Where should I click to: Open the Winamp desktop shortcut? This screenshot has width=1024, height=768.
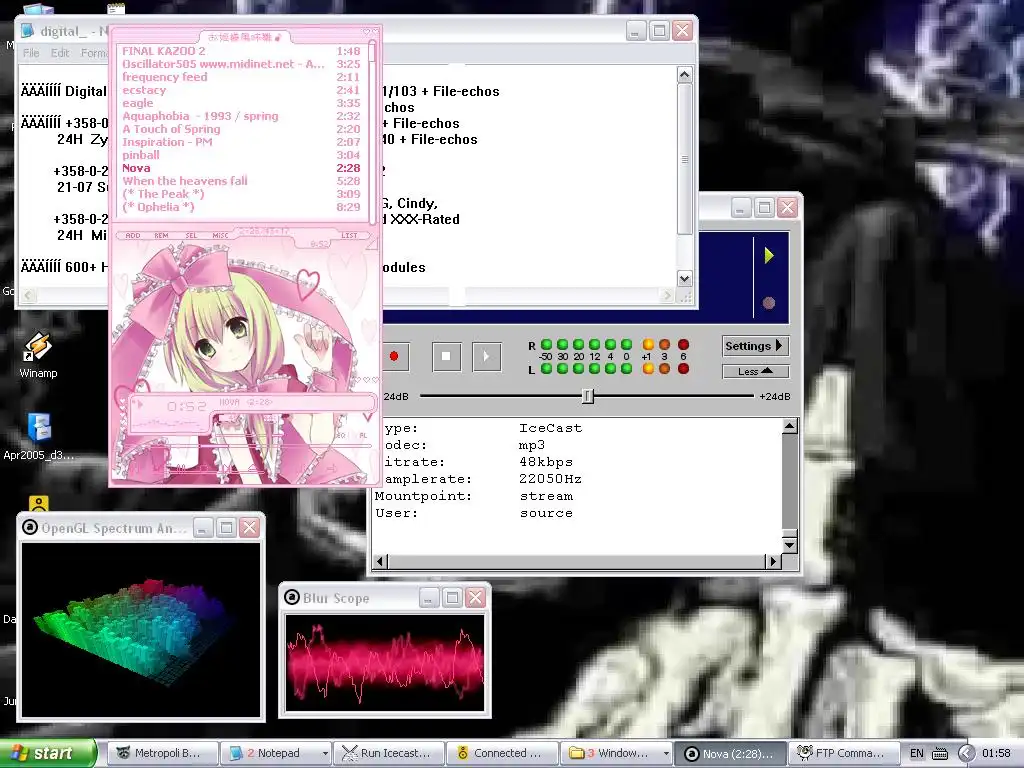point(38,355)
